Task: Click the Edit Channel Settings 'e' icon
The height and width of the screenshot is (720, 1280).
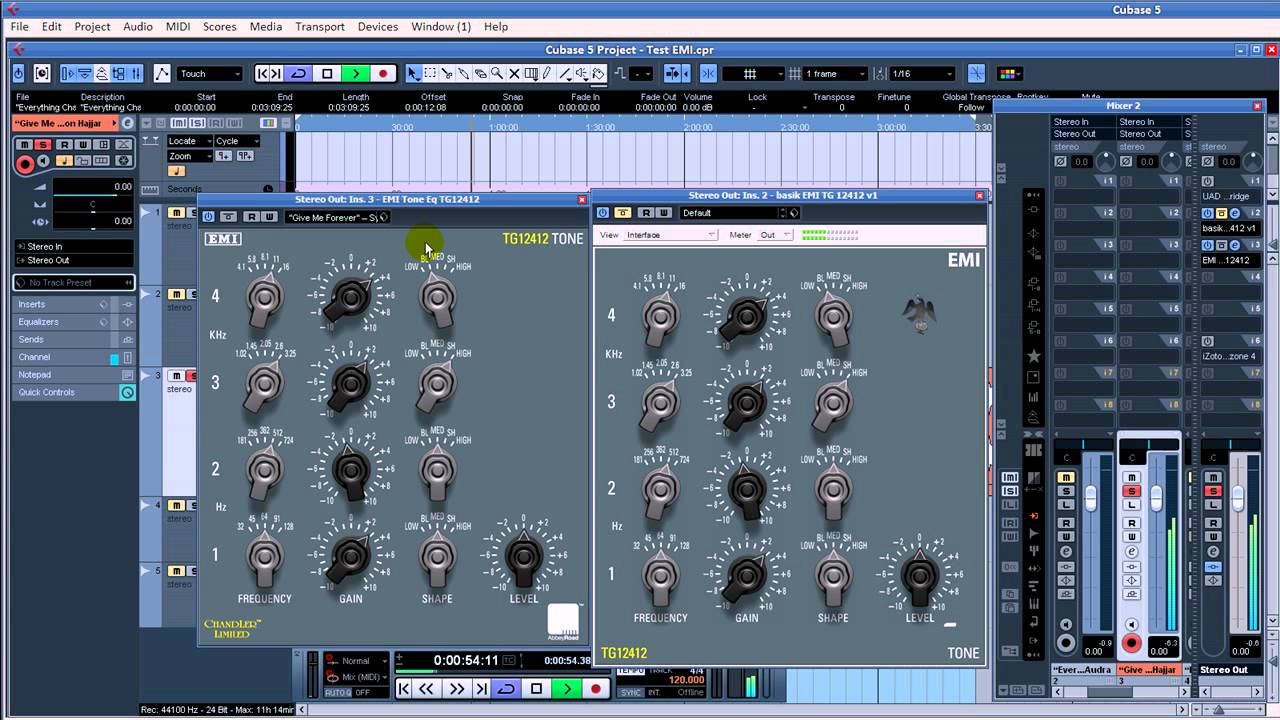Action: [x=128, y=123]
